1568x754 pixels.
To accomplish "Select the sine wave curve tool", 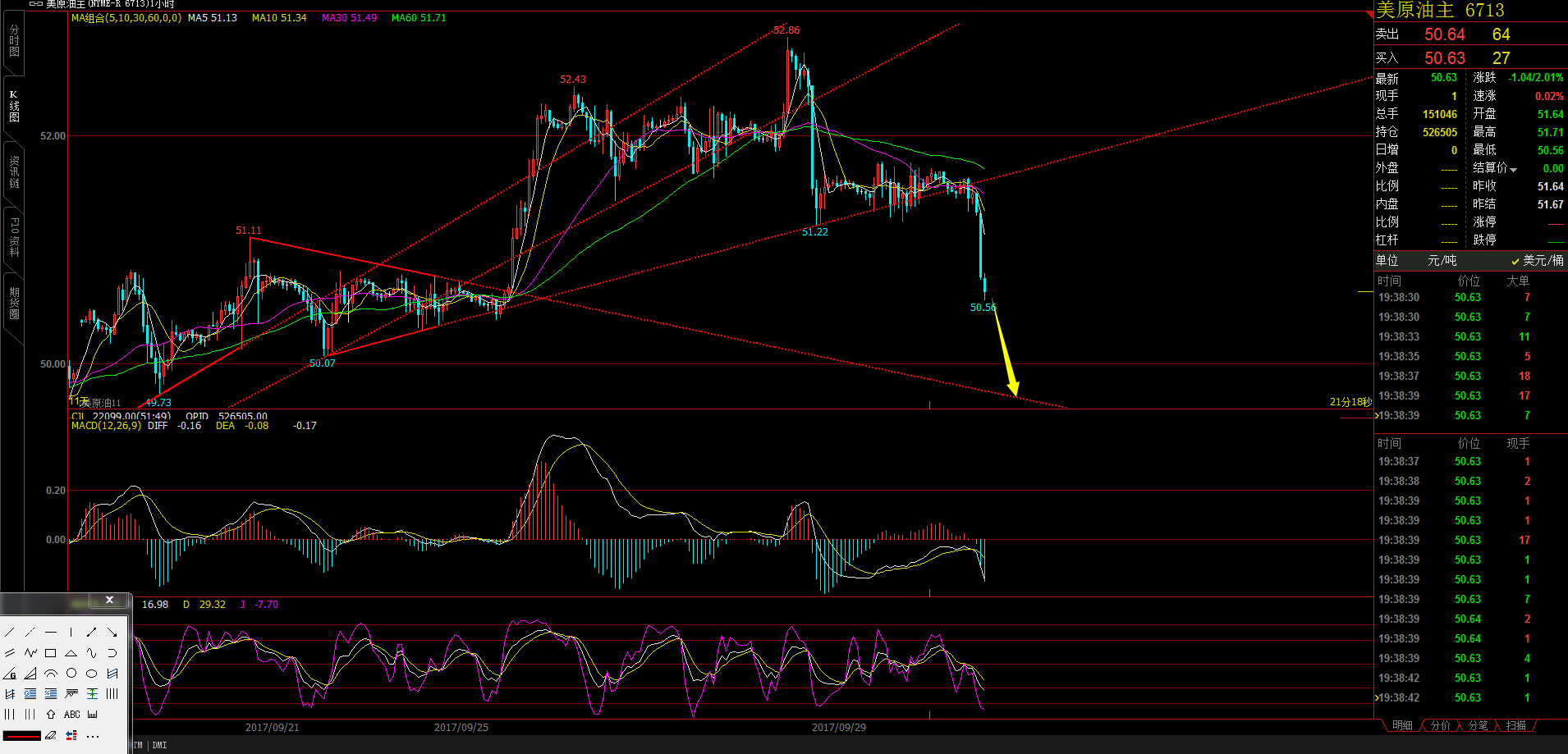I will pos(92,653).
